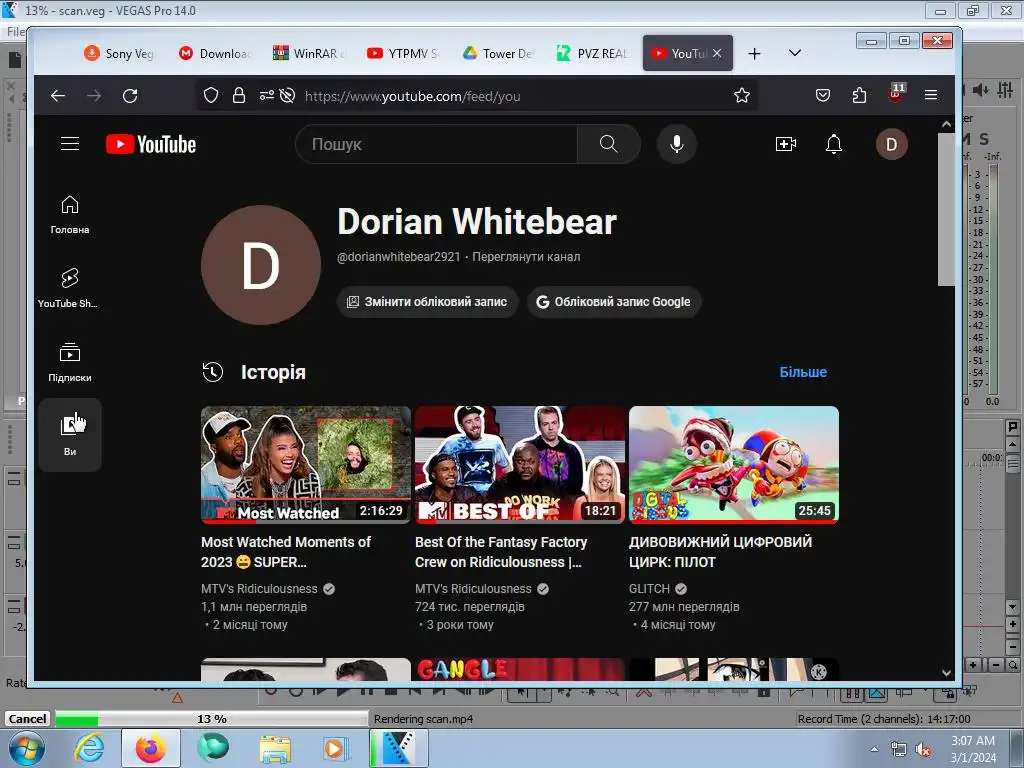Image resolution: width=1024 pixels, height=768 pixels.
Task: Open the Pocket save icon
Action: pyautogui.click(x=823, y=96)
